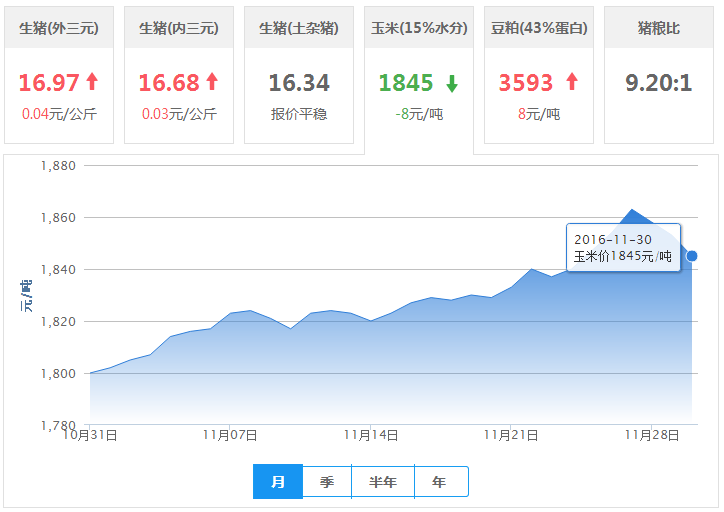Select the 生猪(内三元) price card
Screen dimensions: 724x512
pos(179,75)
